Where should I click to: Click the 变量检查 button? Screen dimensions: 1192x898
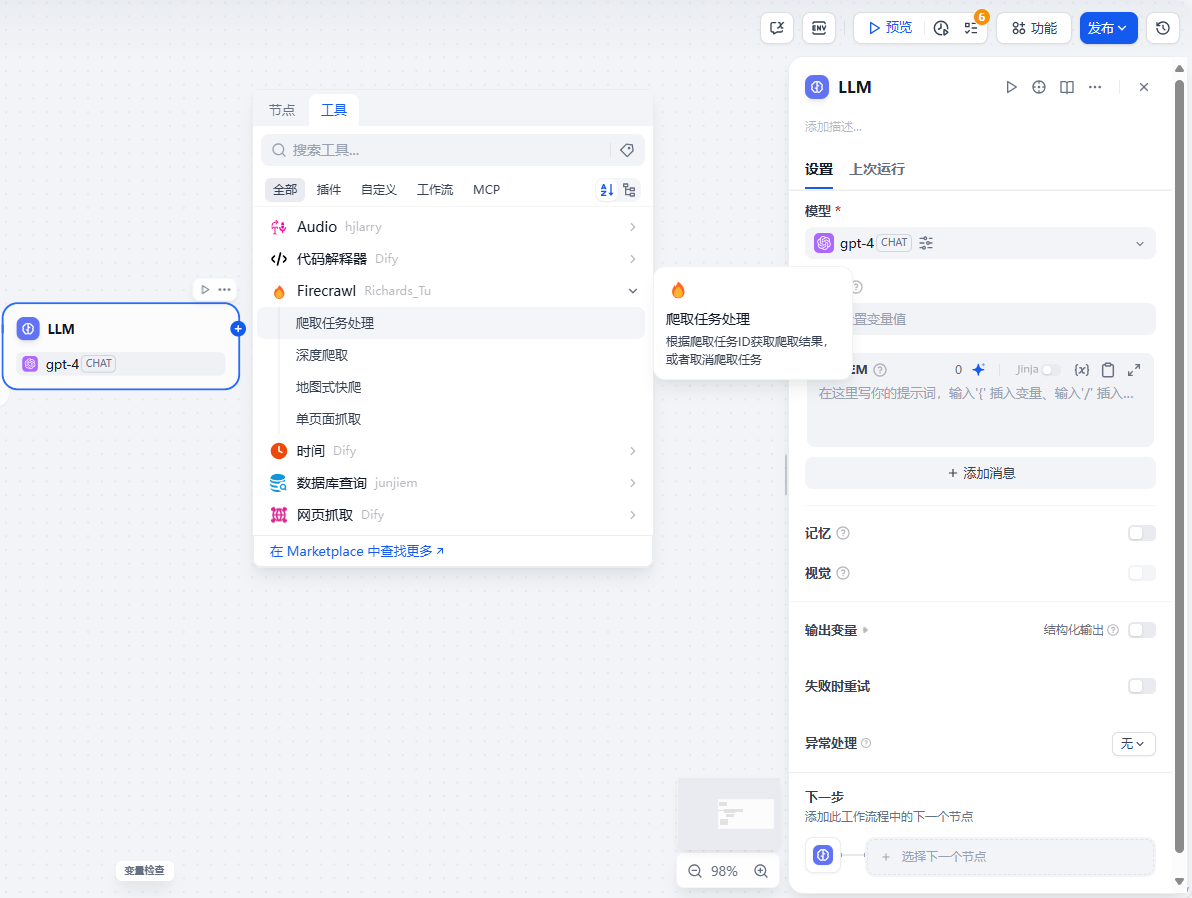click(144, 871)
